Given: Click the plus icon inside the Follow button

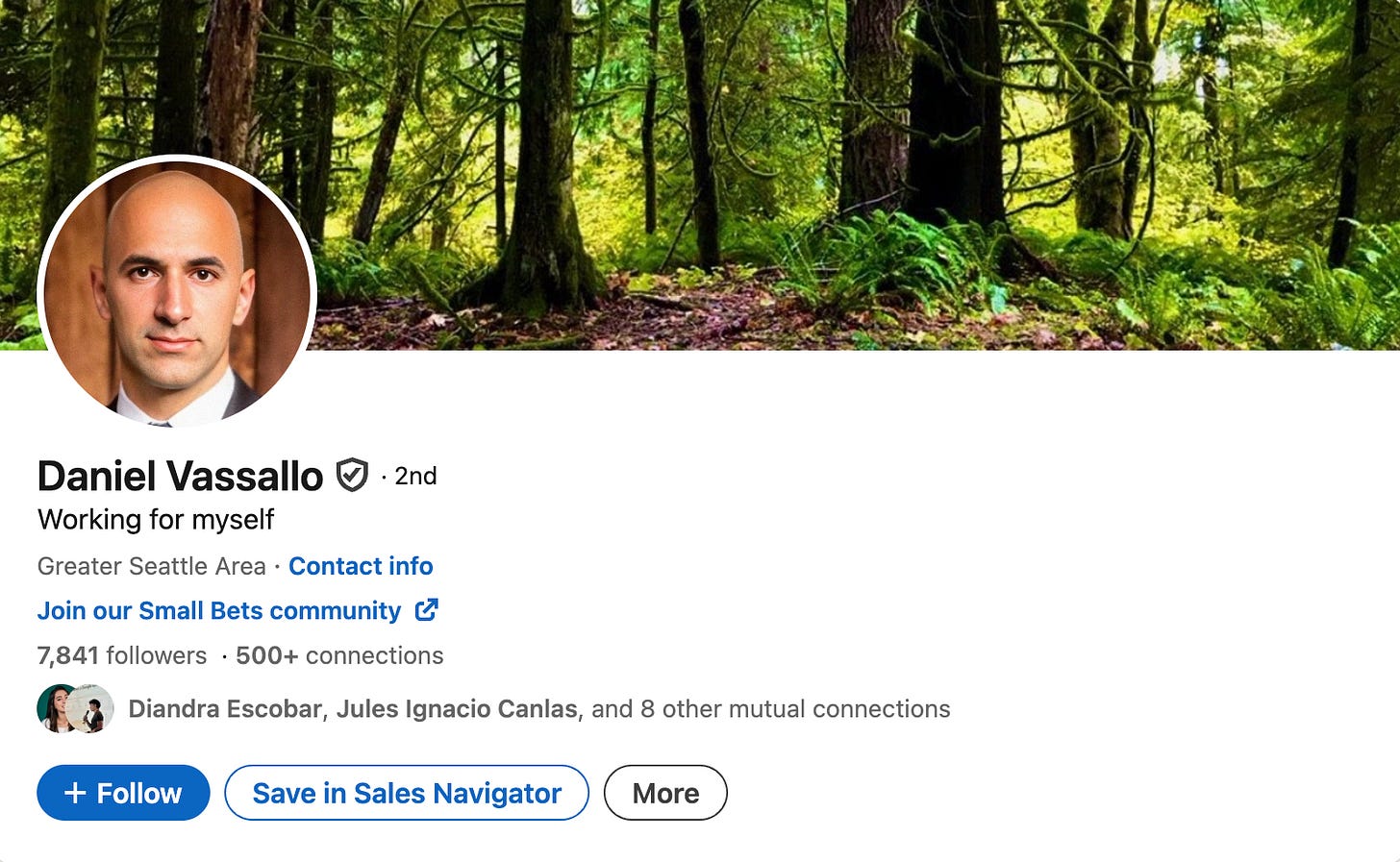Looking at the screenshot, I should pyautogui.click(x=76, y=793).
